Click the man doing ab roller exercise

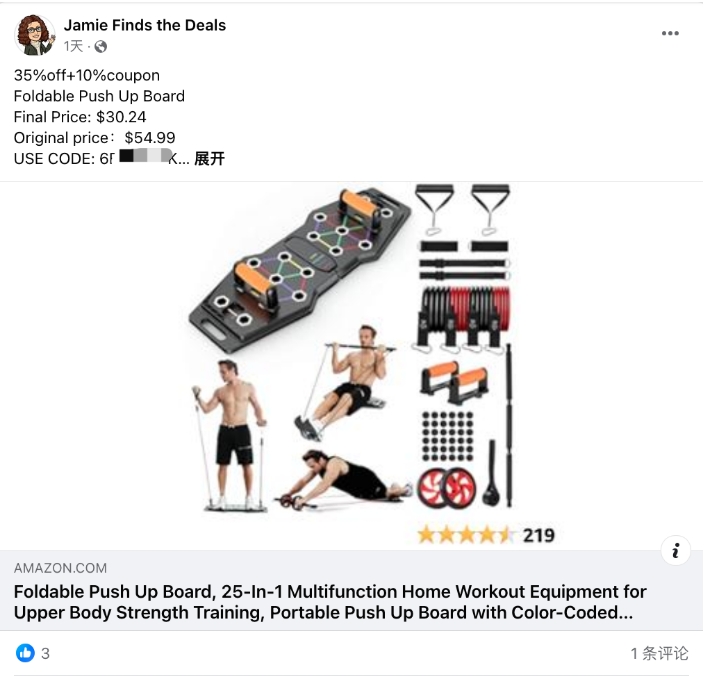[x=343, y=479]
